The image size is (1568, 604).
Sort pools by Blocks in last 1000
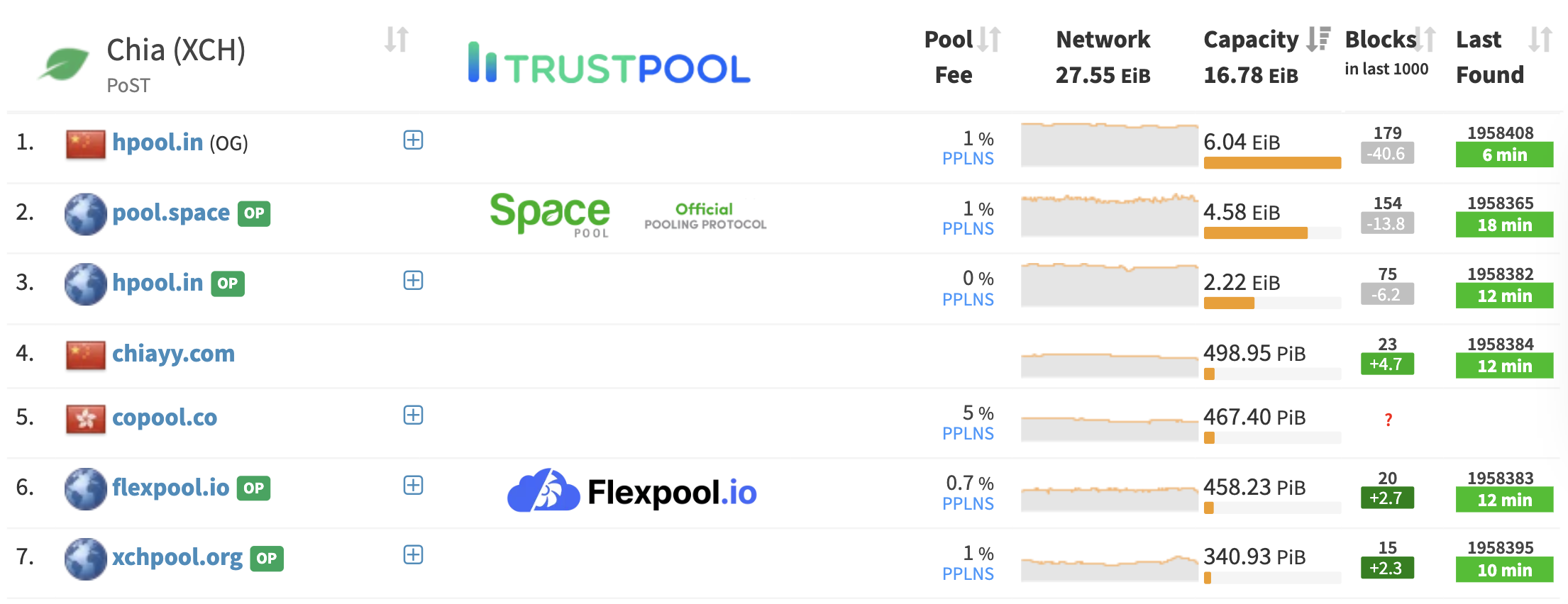(1425, 40)
